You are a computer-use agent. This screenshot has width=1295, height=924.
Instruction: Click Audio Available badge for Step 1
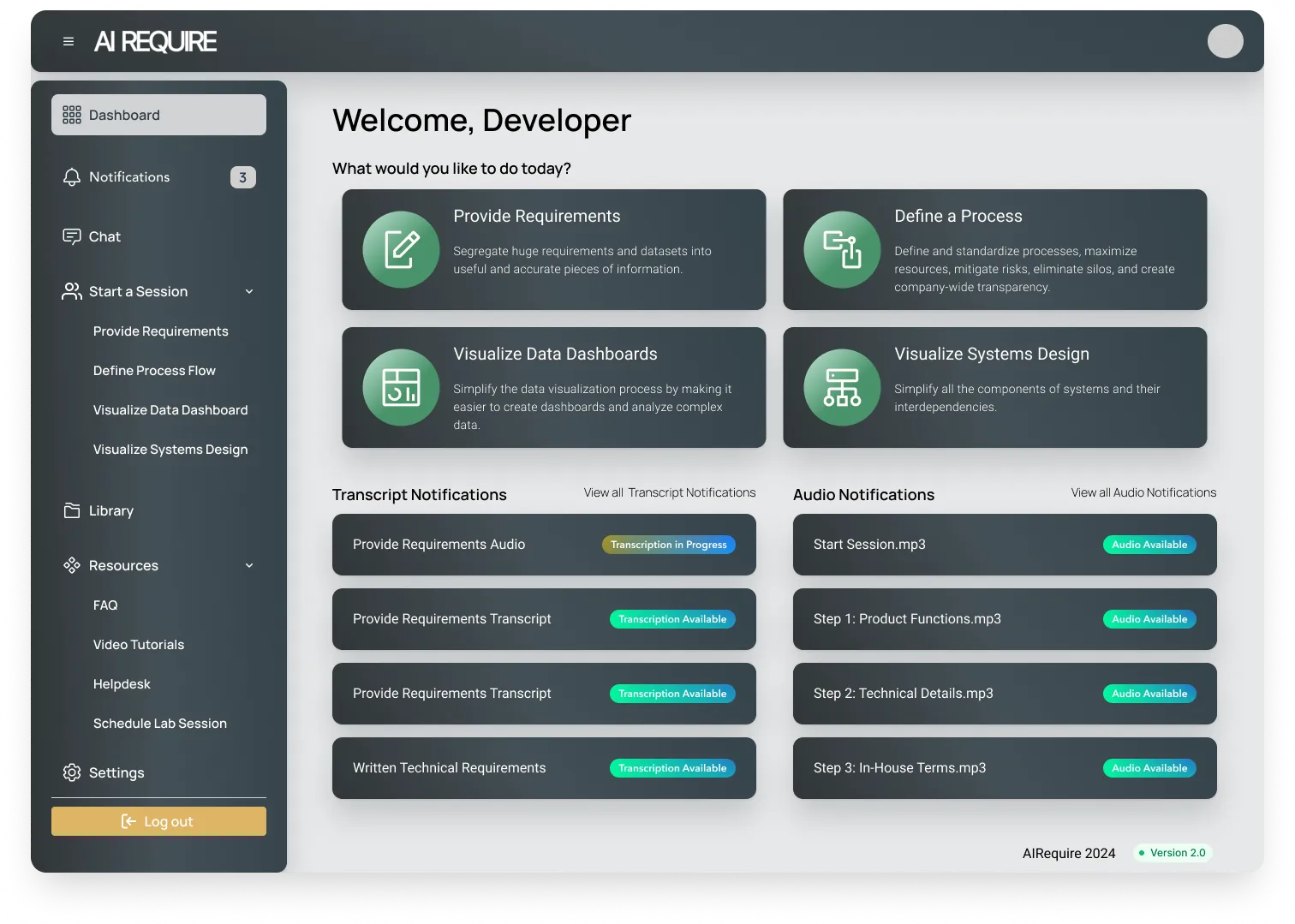(x=1149, y=619)
